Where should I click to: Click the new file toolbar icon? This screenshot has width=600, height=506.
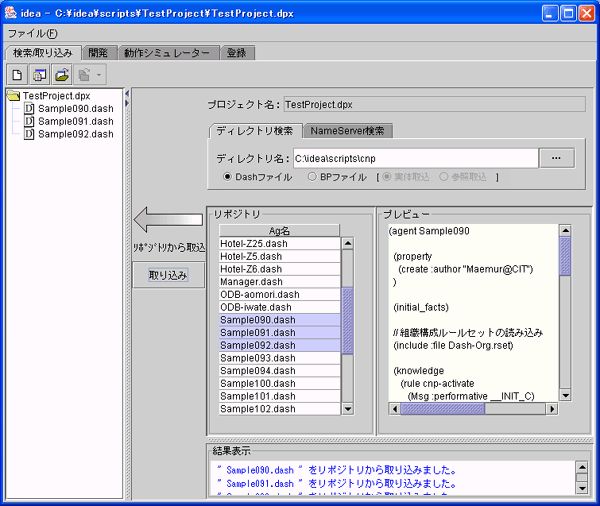click(17, 74)
